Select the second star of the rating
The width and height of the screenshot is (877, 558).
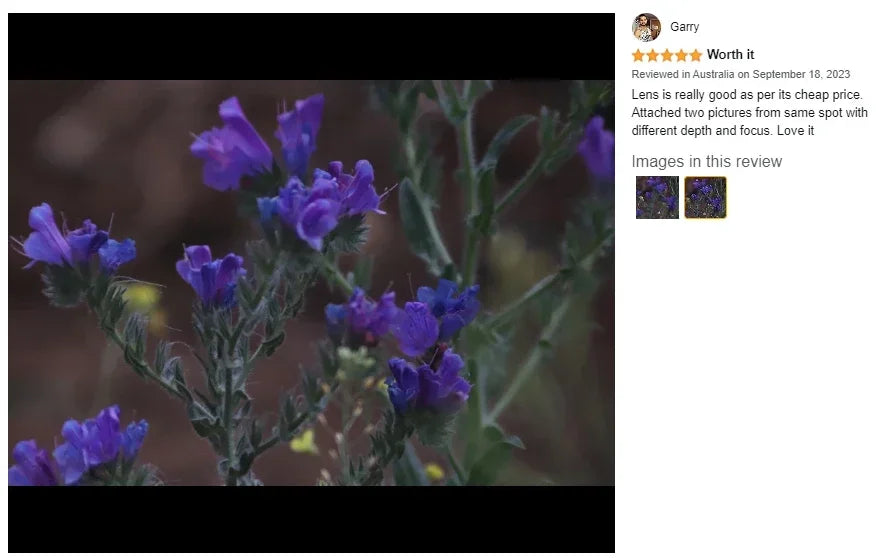click(653, 55)
